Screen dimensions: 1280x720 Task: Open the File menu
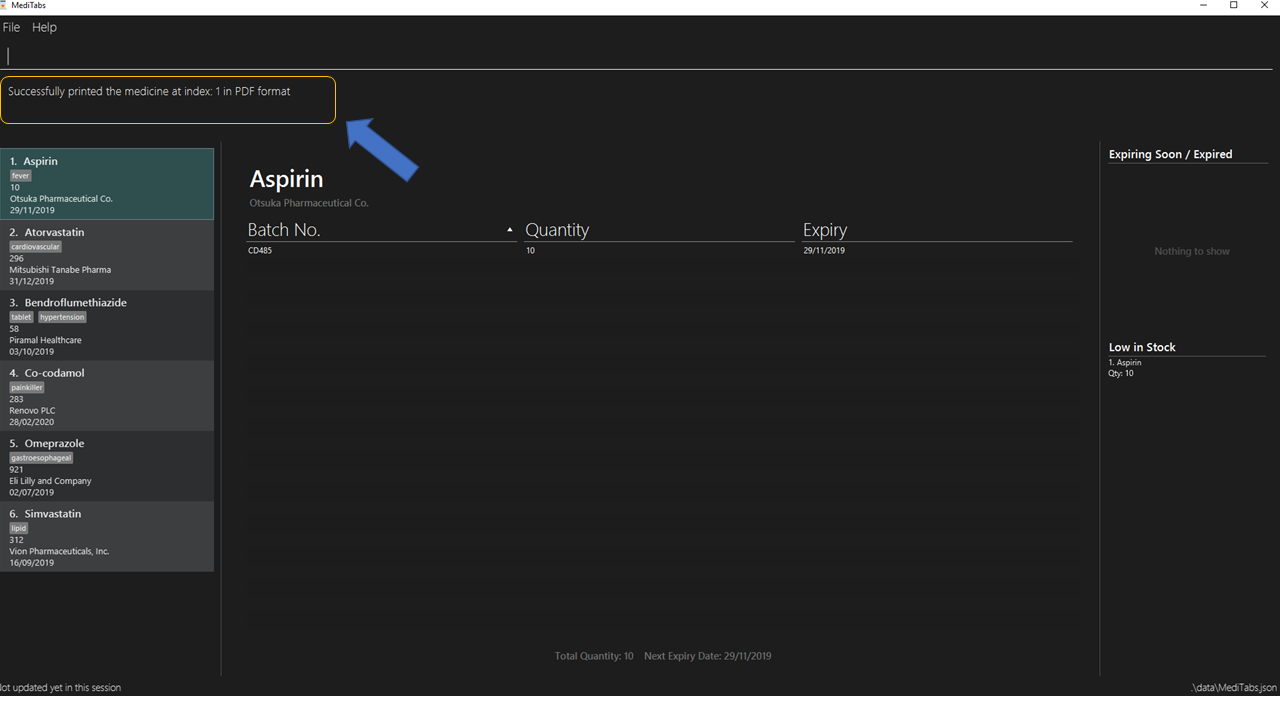tap(12, 27)
